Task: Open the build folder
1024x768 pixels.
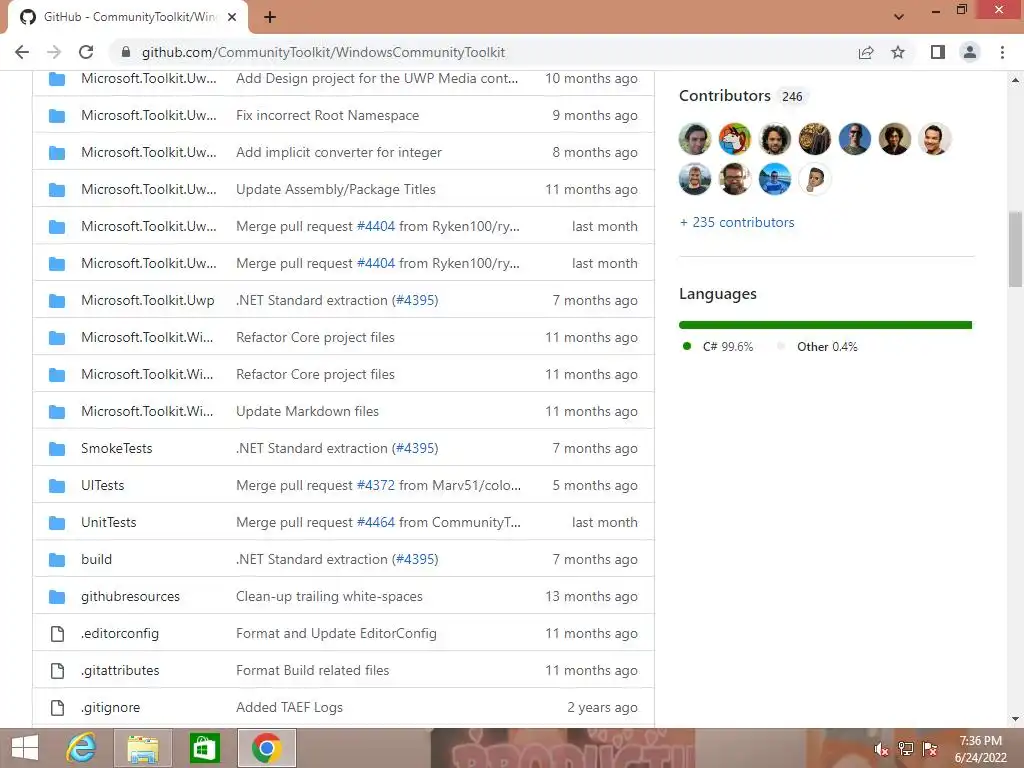Action: 96,559
